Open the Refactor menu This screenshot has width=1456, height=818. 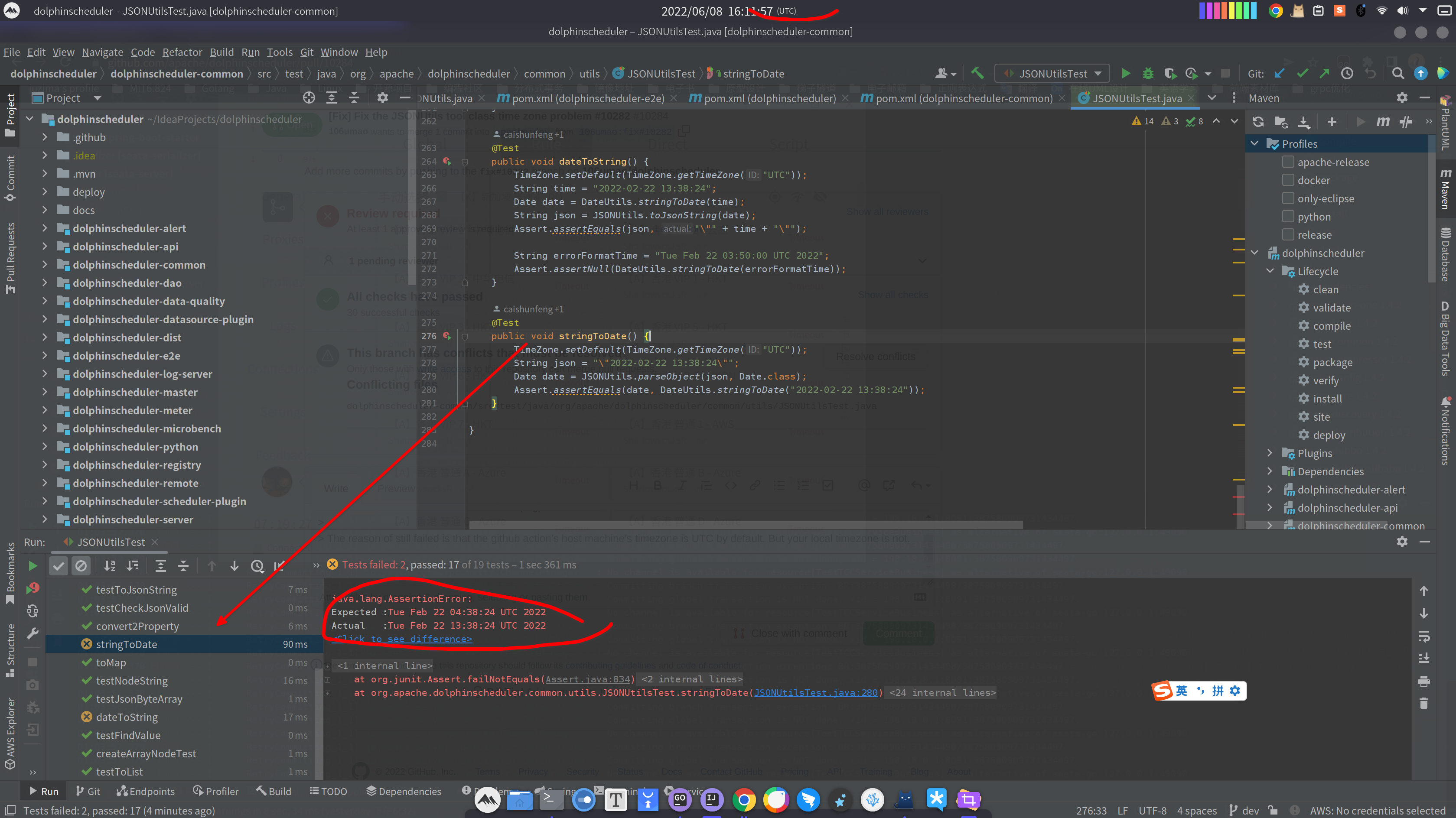182,52
